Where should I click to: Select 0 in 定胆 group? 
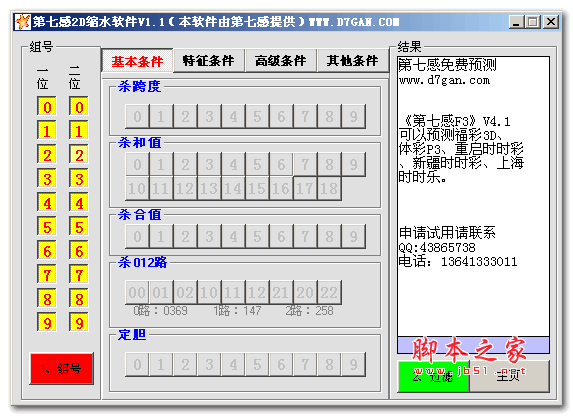pyautogui.click(x=137, y=364)
